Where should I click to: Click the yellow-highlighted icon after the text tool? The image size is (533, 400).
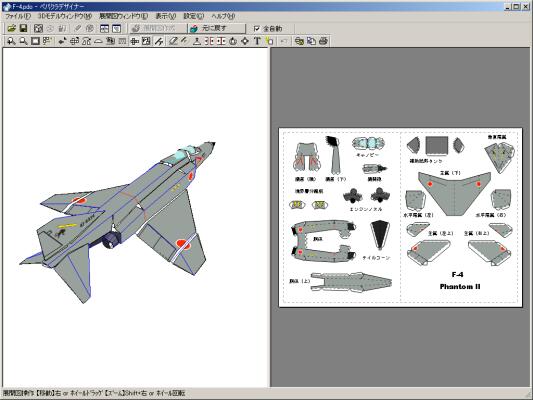pos(269,41)
